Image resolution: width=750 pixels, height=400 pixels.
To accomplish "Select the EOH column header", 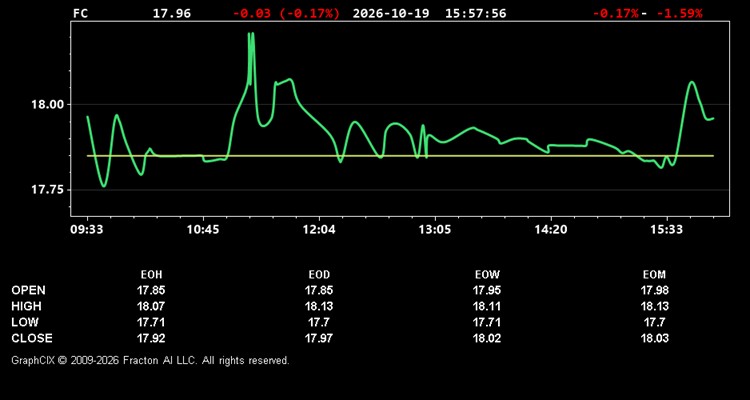I will (x=151, y=275).
